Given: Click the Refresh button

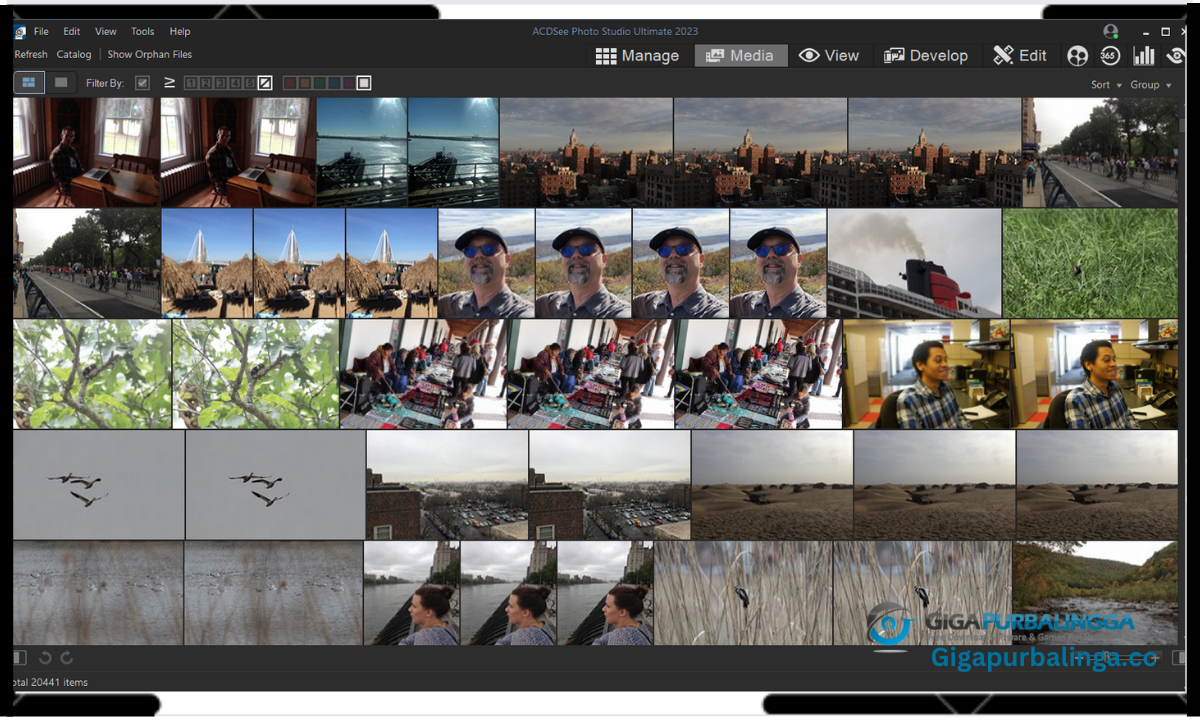Looking at the screenshot, I should (30, 55).
